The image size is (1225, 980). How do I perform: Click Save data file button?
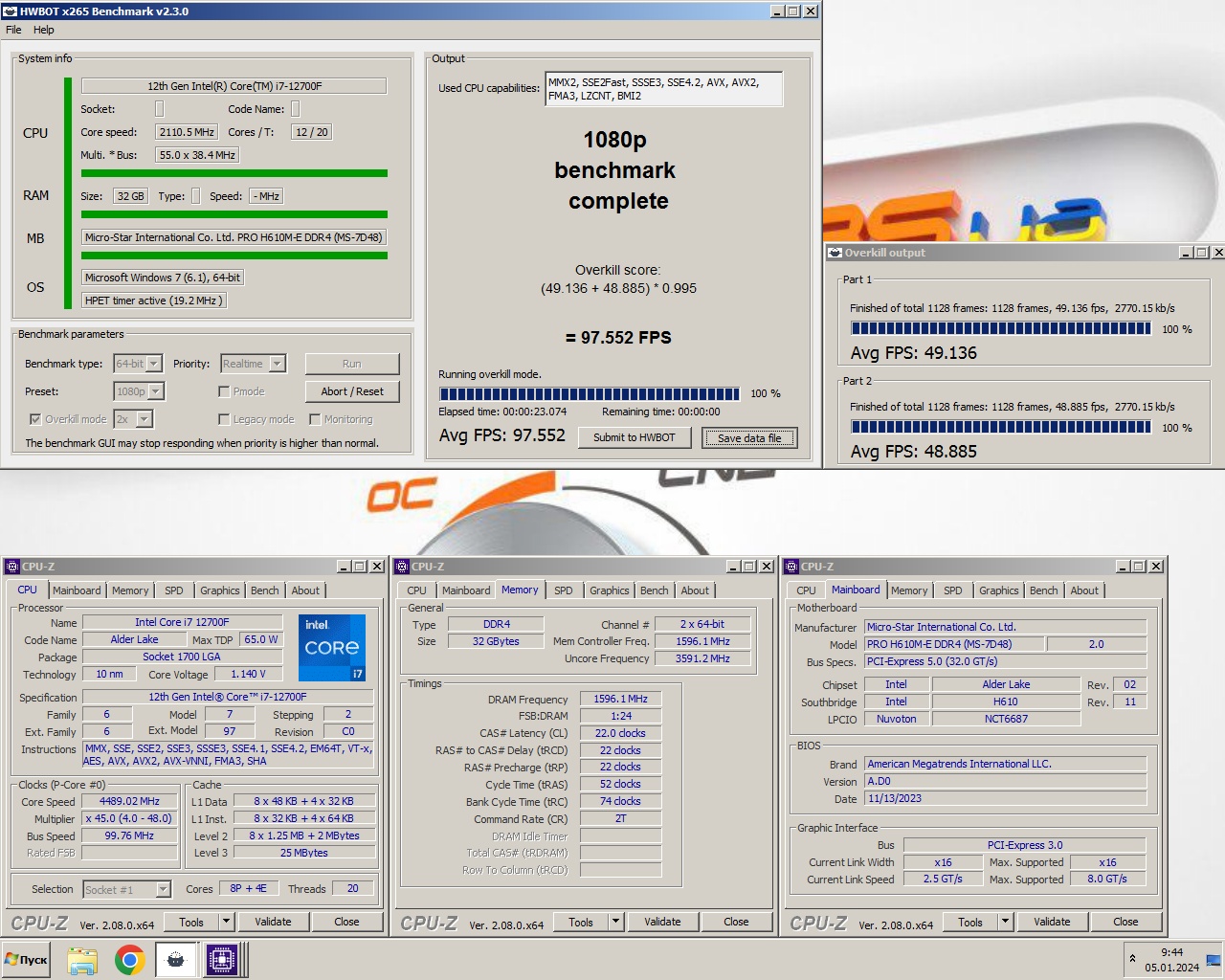[749, 438]
